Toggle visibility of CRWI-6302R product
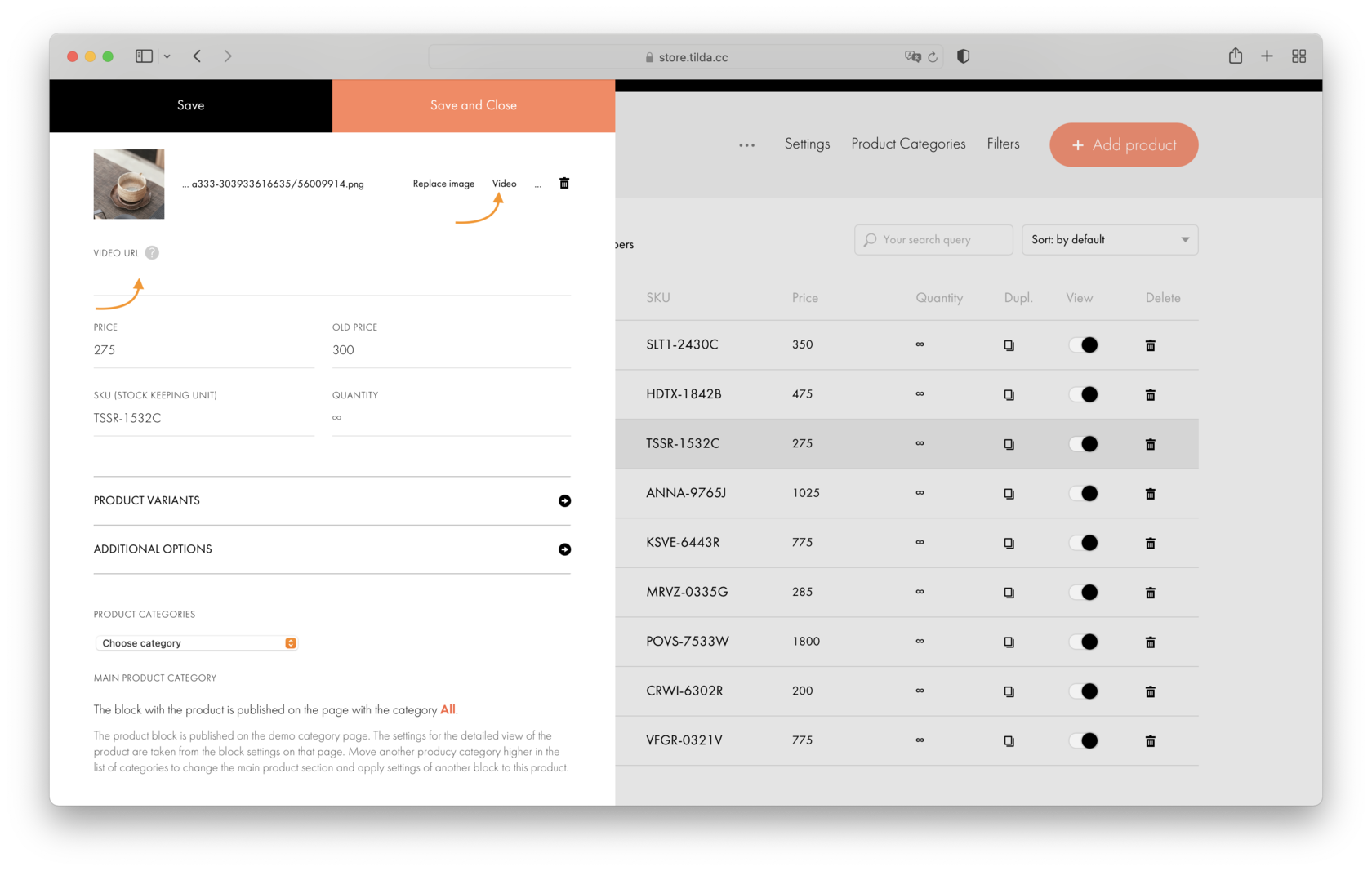 pyautogui.click(x=1084, y=691)
